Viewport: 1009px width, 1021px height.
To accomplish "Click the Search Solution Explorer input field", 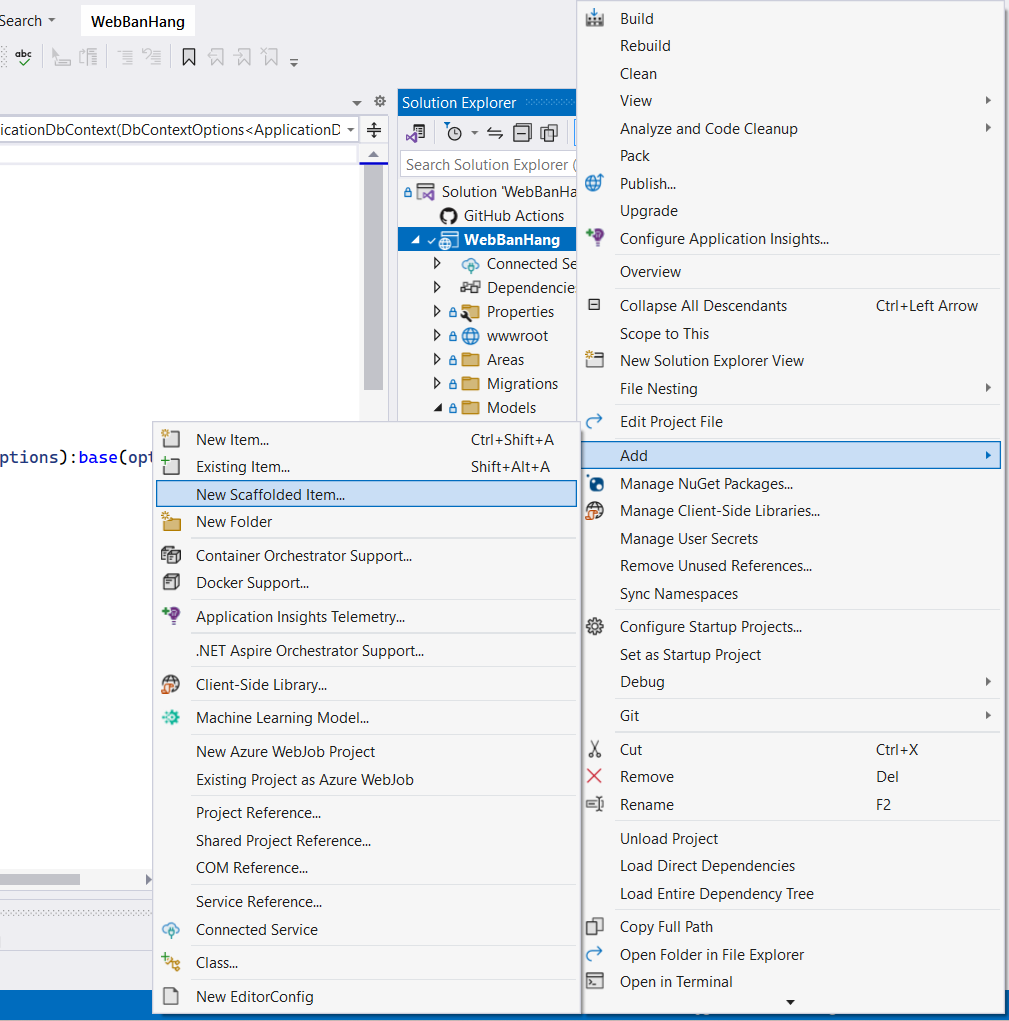I will click(x=488, y=165).
